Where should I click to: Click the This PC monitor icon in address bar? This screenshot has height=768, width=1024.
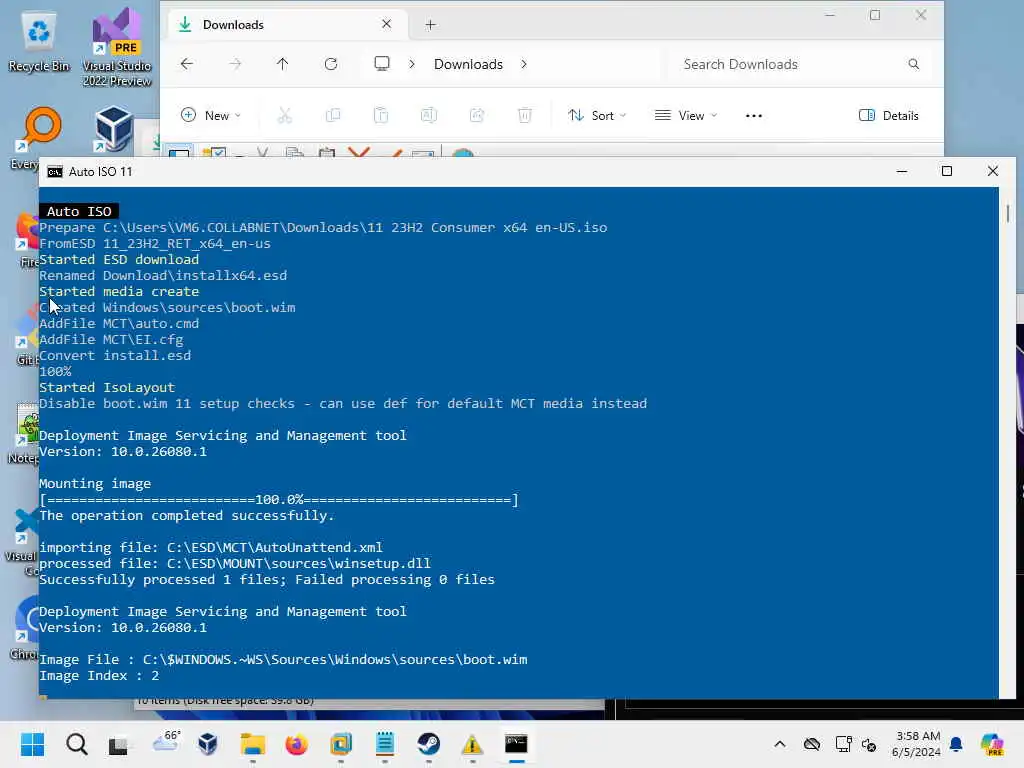382,63
